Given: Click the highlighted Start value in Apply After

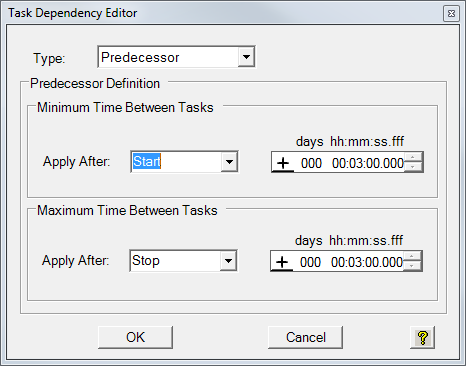Looking at the screenshot, I should (x=147, y=161).
